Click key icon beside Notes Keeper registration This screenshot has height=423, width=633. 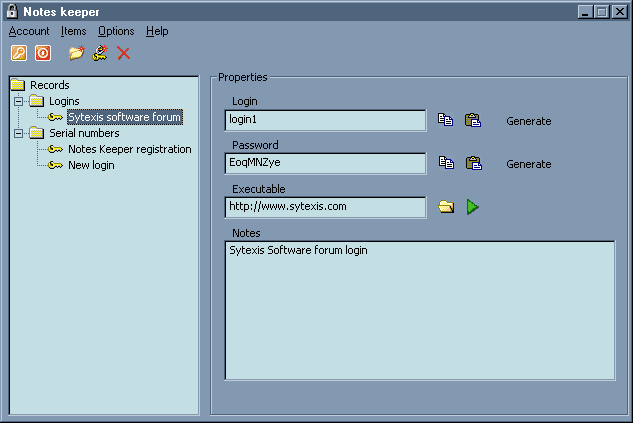click(x=55, y=149)
